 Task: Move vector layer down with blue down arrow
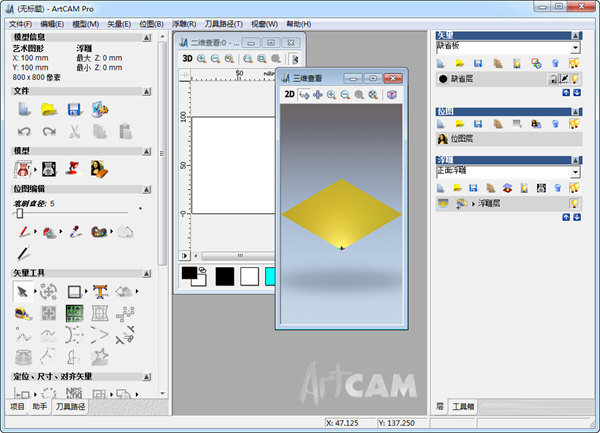[577, 93]
